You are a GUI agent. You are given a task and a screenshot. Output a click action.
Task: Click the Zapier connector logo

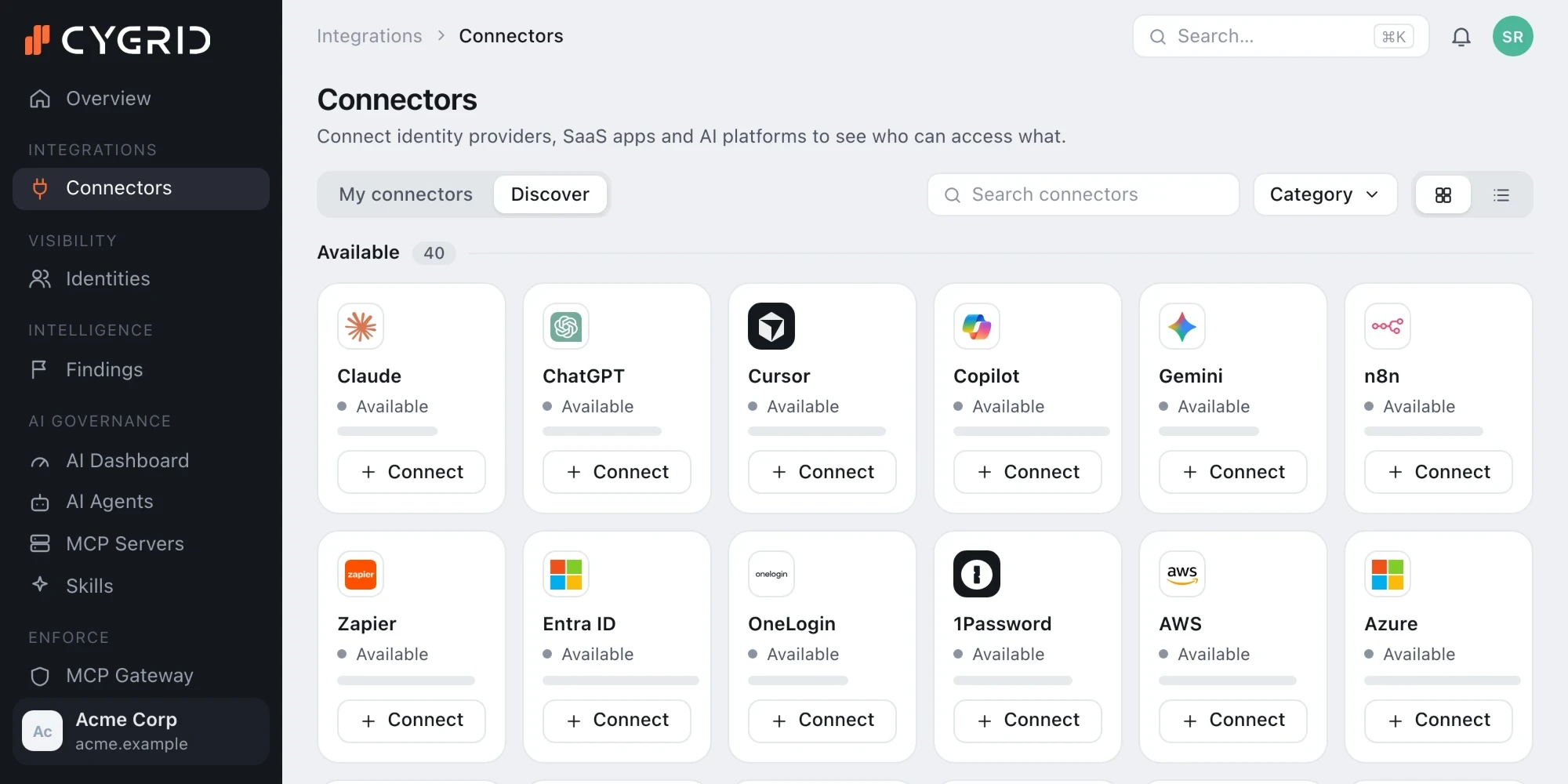361,574
